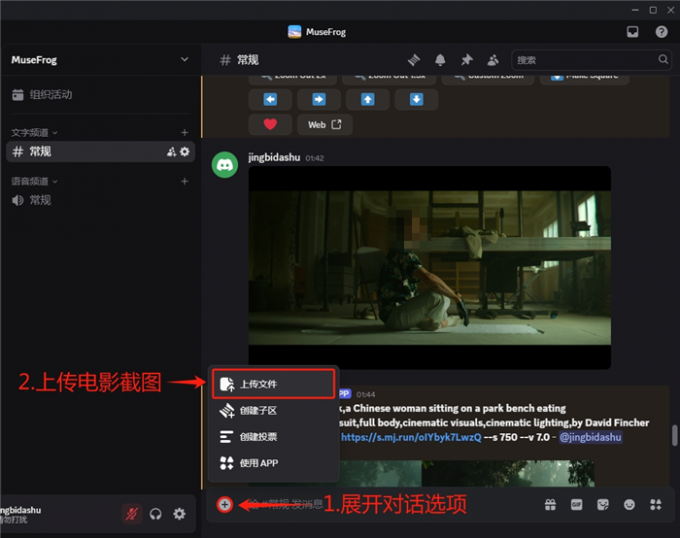Click the search magnifier icon
Screen dimensions: 680x538
663,59
